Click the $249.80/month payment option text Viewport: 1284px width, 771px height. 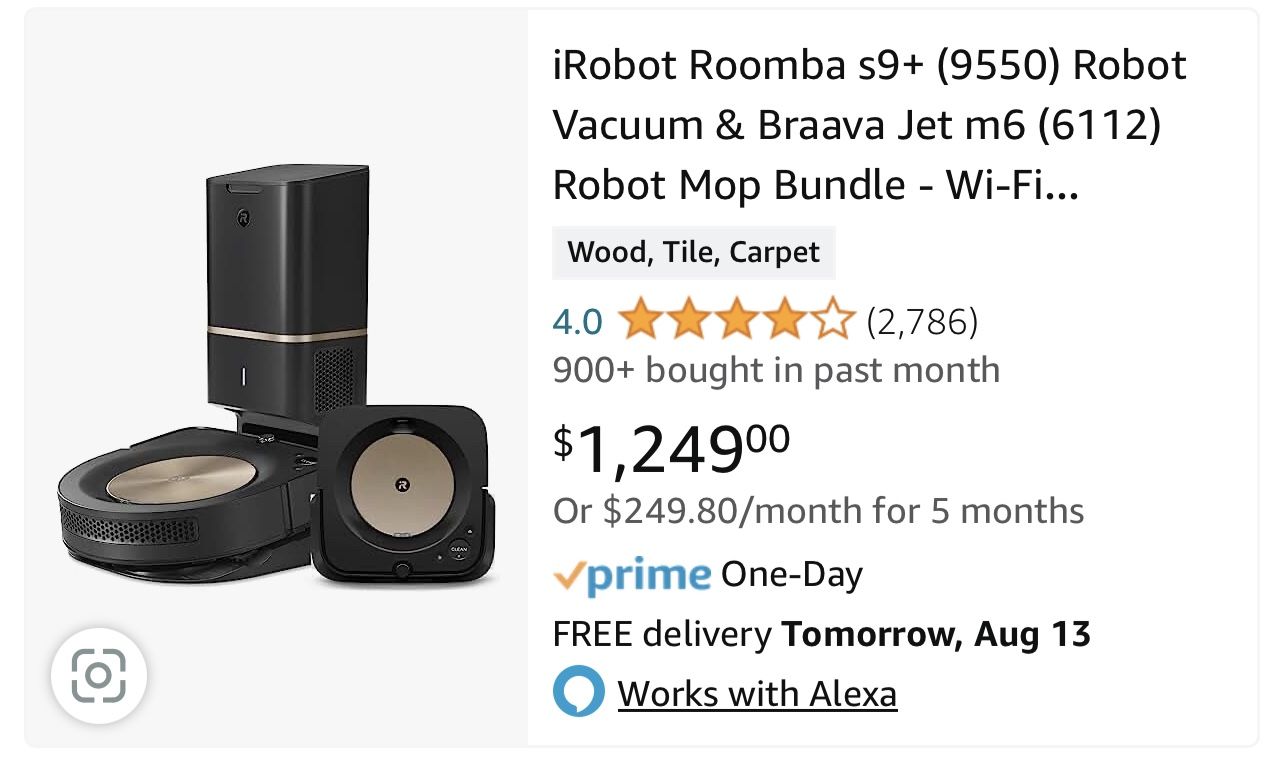click(818, 511)
